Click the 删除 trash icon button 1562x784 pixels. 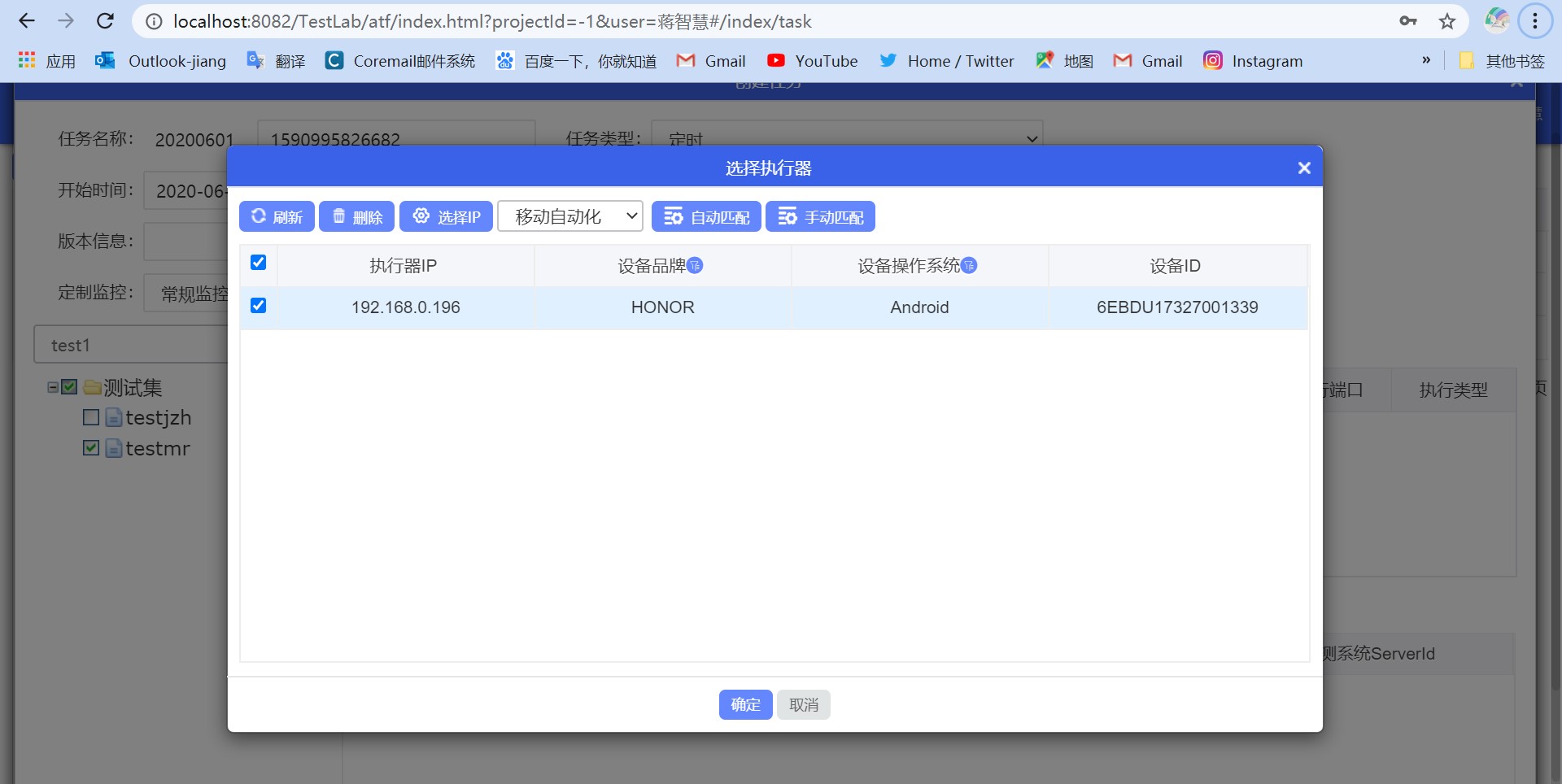click(x=339, y=216)
